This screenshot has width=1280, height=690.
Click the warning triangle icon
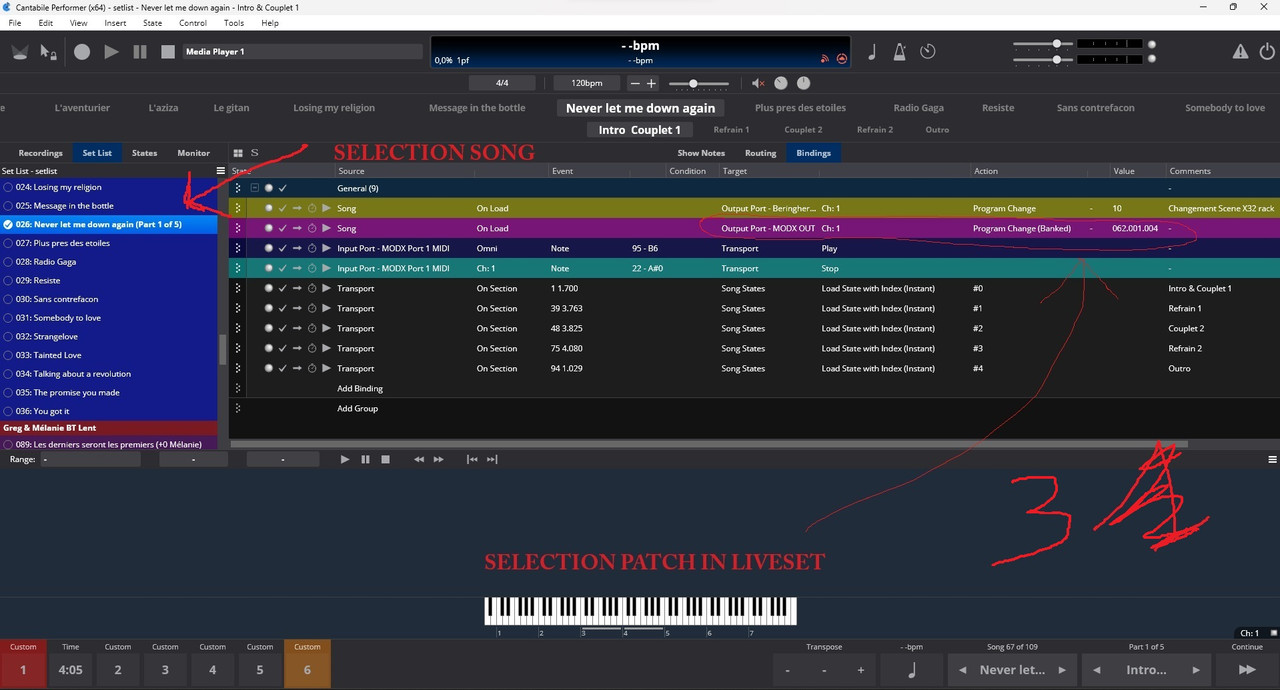click(1240, 52)
